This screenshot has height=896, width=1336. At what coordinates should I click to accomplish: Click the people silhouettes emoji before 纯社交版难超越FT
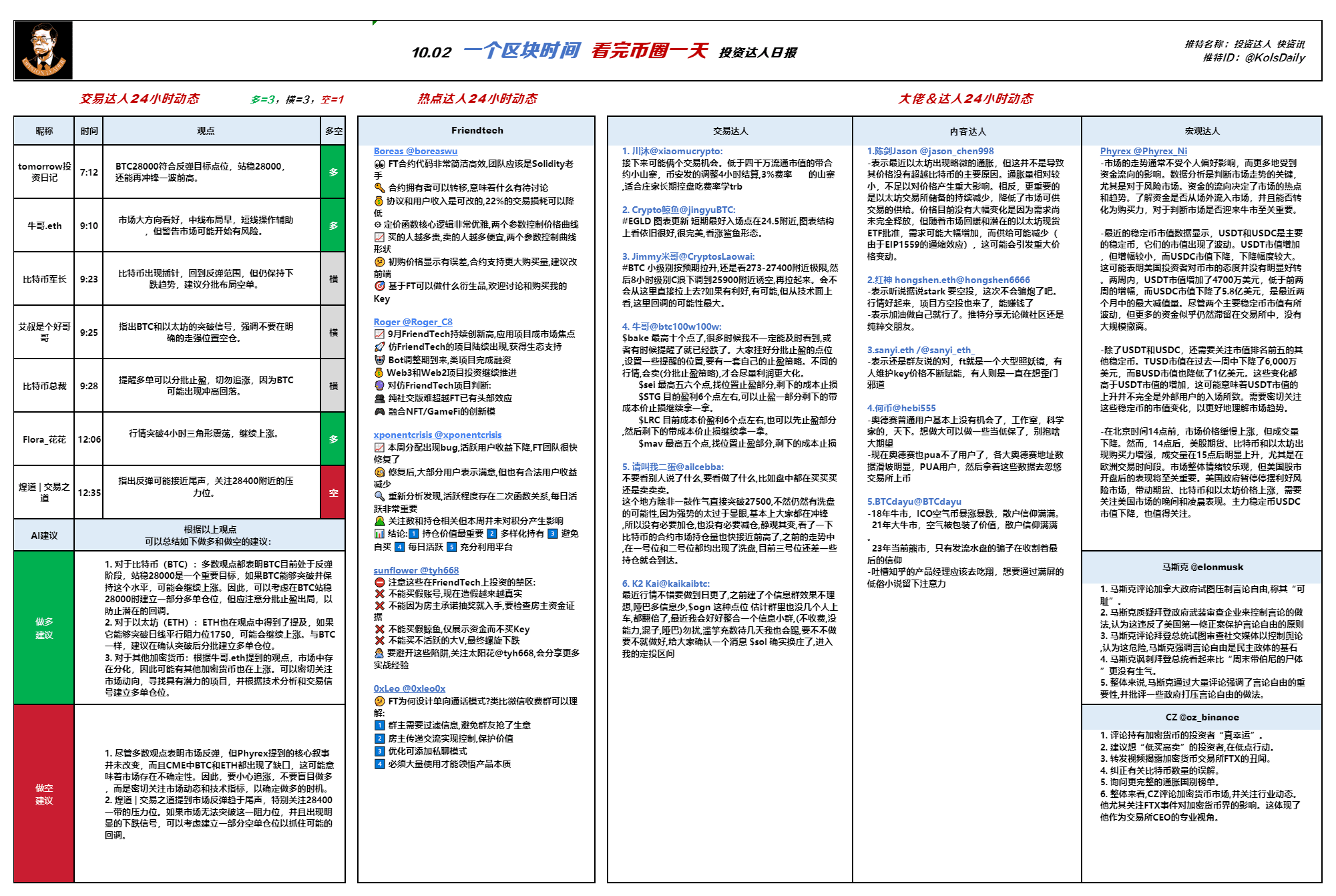click(379, 398)
